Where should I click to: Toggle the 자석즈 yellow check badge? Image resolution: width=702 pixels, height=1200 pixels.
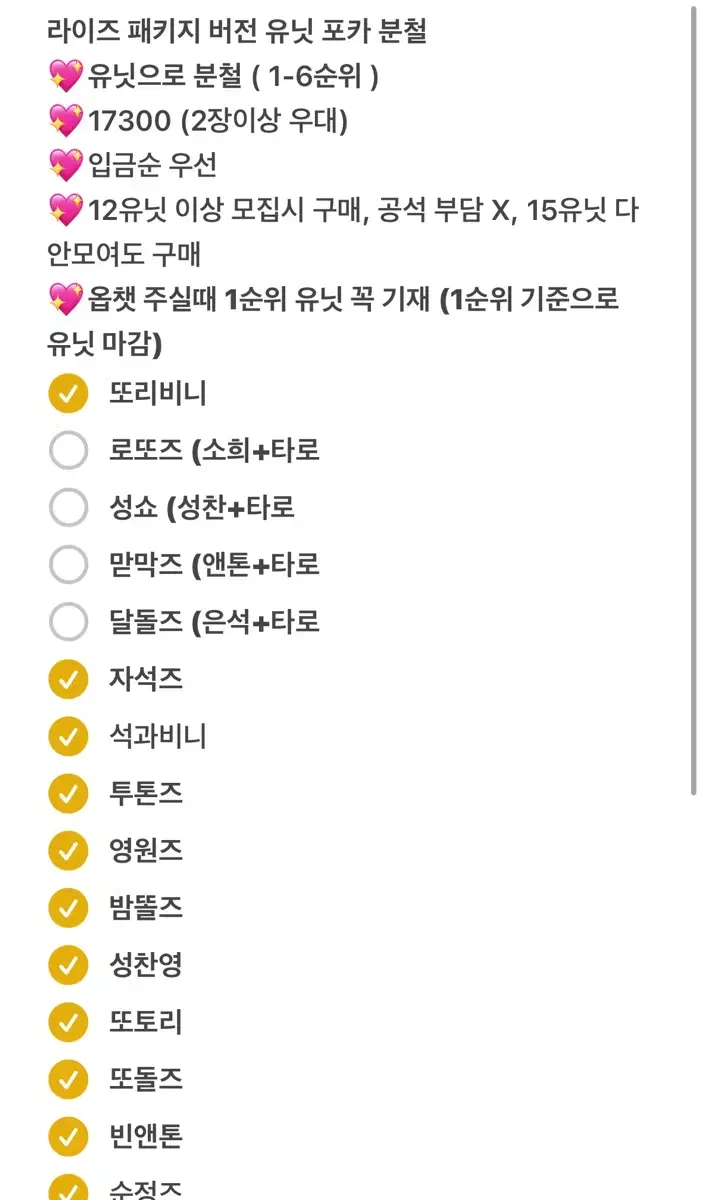68,678
